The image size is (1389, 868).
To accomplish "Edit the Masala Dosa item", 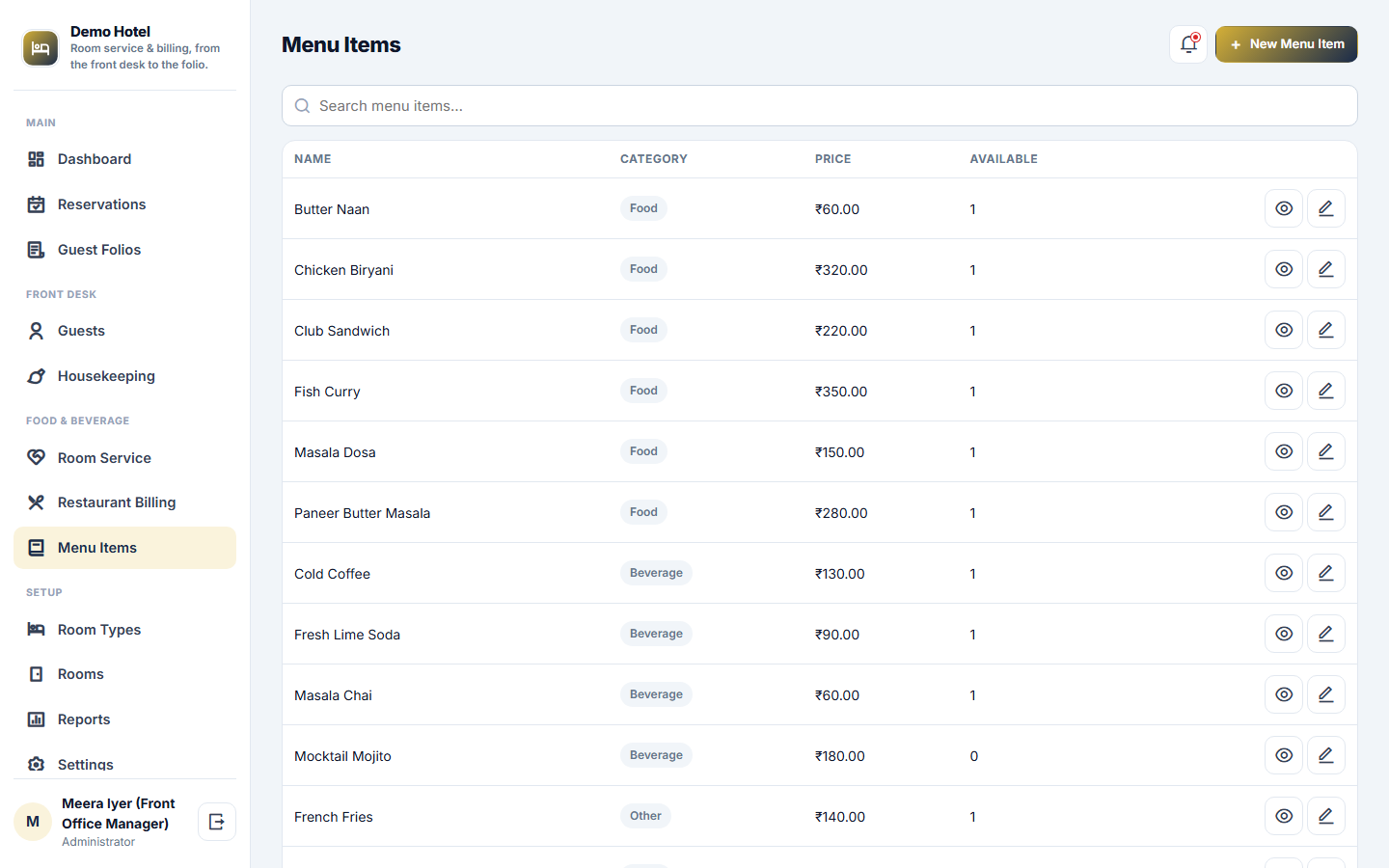I will coord(1326,451).
